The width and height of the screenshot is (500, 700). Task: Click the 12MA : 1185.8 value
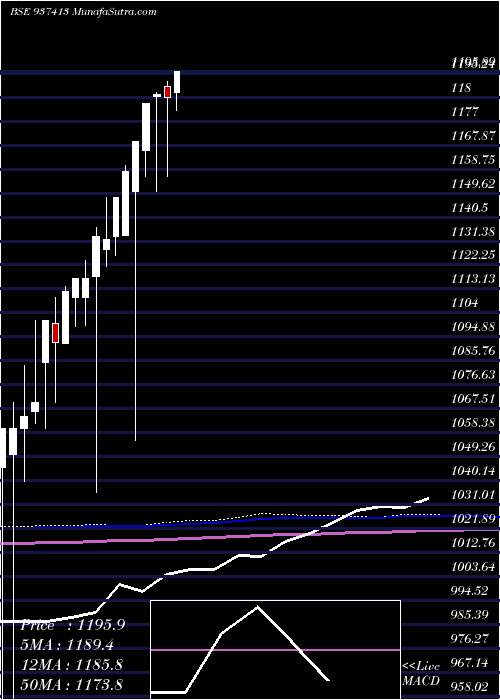click(73, 664)
